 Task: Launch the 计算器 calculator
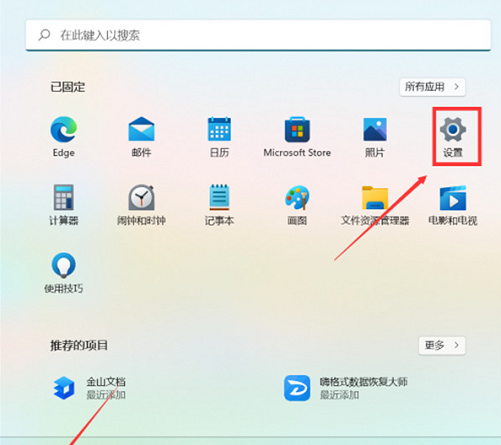click(64, 205)
